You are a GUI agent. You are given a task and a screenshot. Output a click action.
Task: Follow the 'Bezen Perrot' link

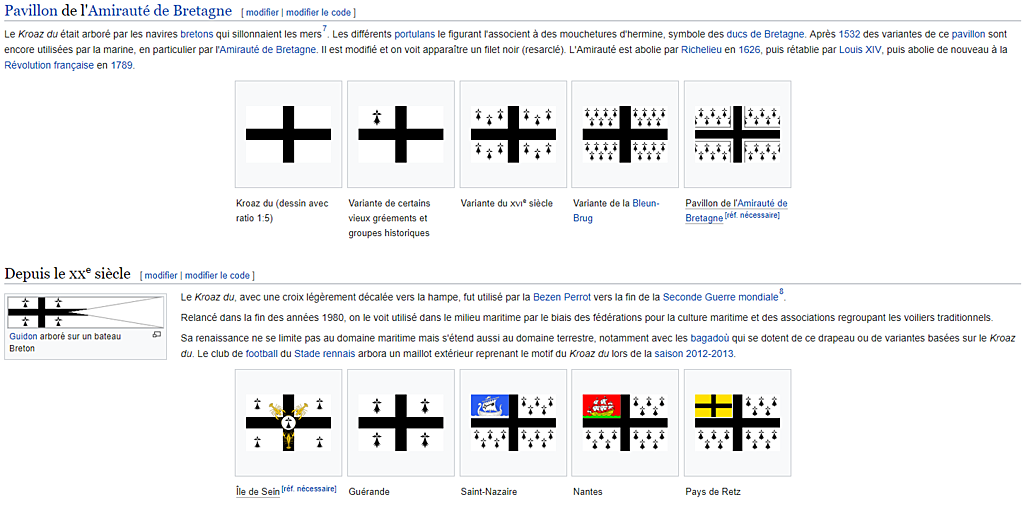coord(562,297)
